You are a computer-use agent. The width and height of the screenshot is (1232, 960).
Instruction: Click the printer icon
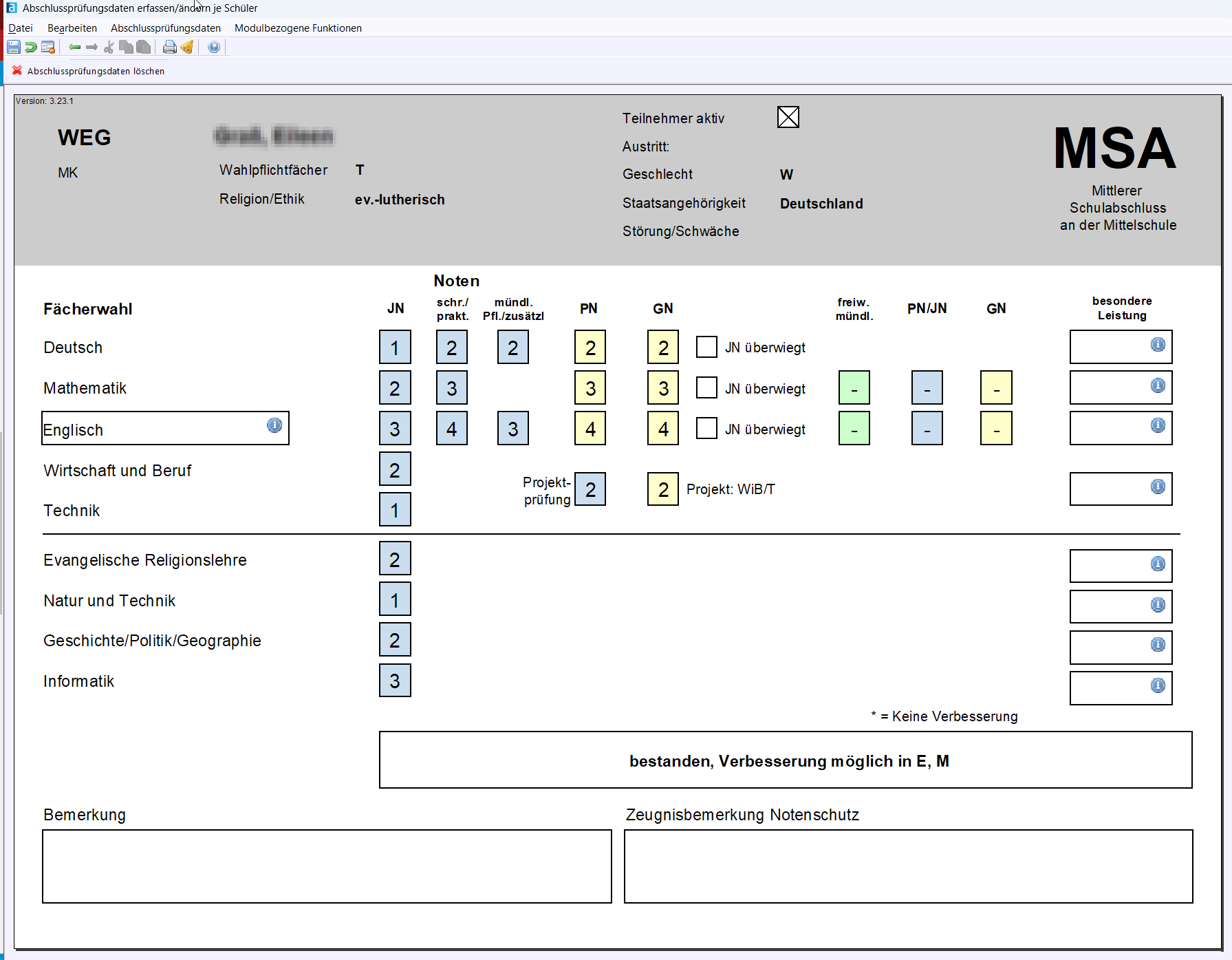pyautogui.click(x=169, y=47)
